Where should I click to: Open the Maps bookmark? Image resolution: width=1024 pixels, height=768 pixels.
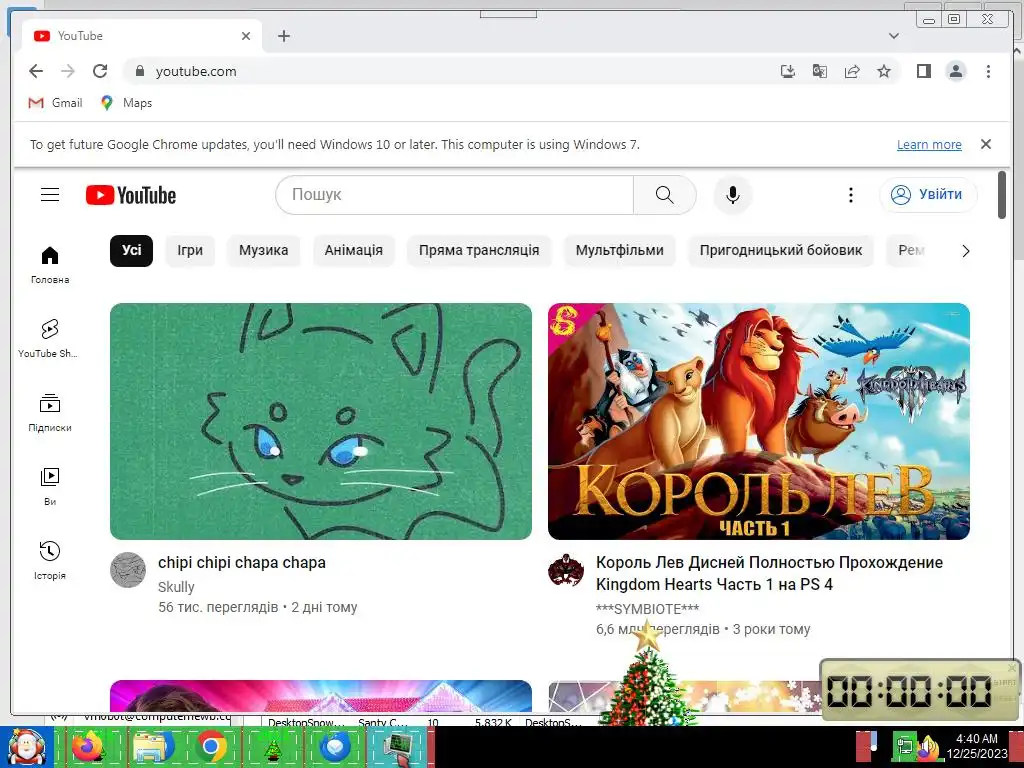pos(126,103)
